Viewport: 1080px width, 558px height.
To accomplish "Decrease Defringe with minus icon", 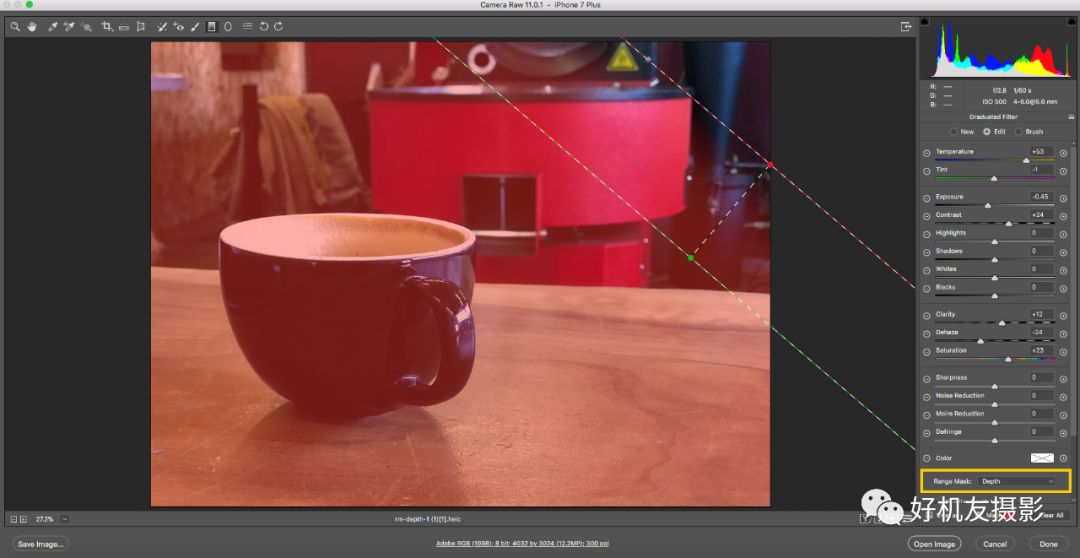I will click(x=926, y=433).
